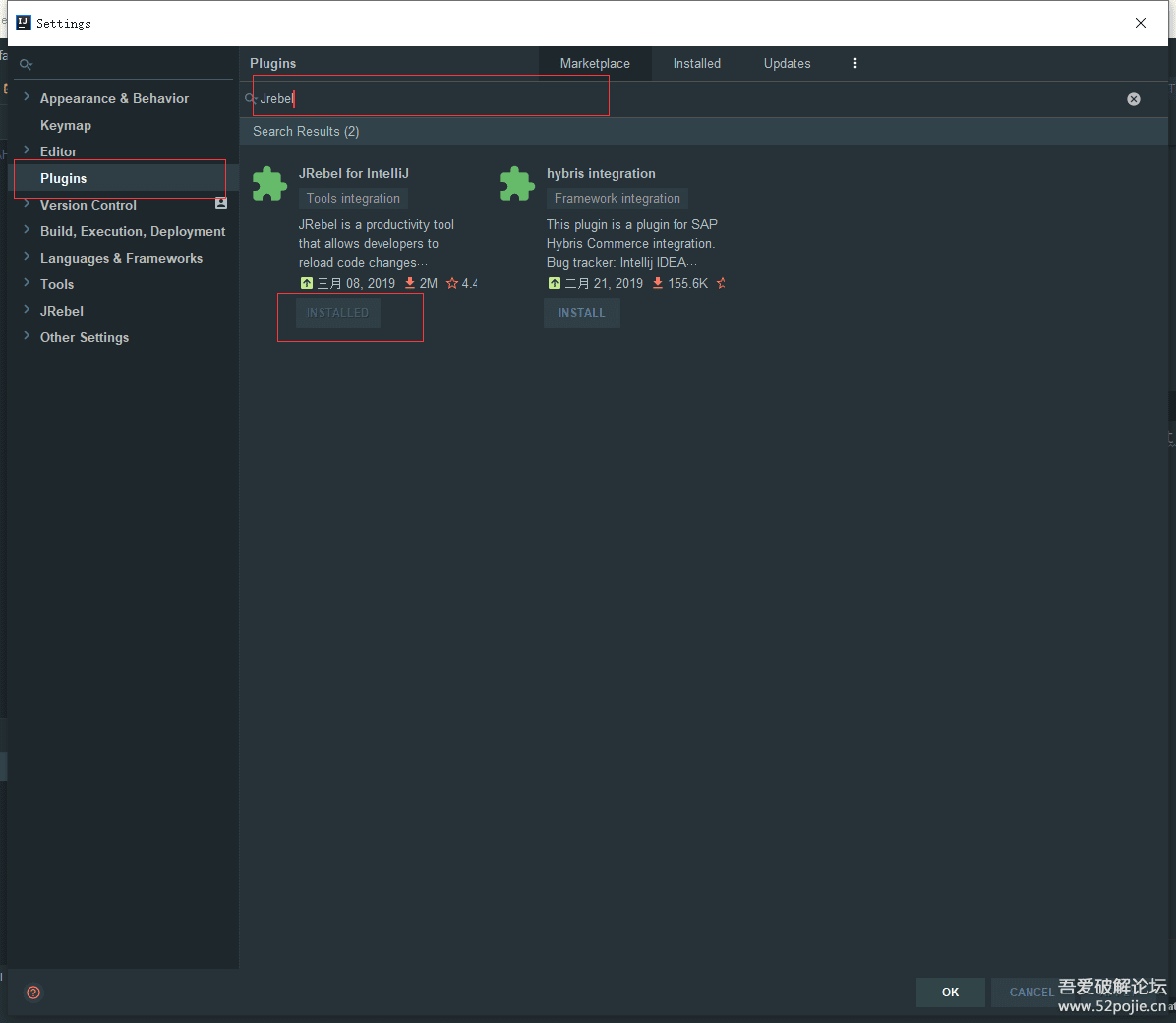Click the Version Control profile icon

[x=220, y=203]
